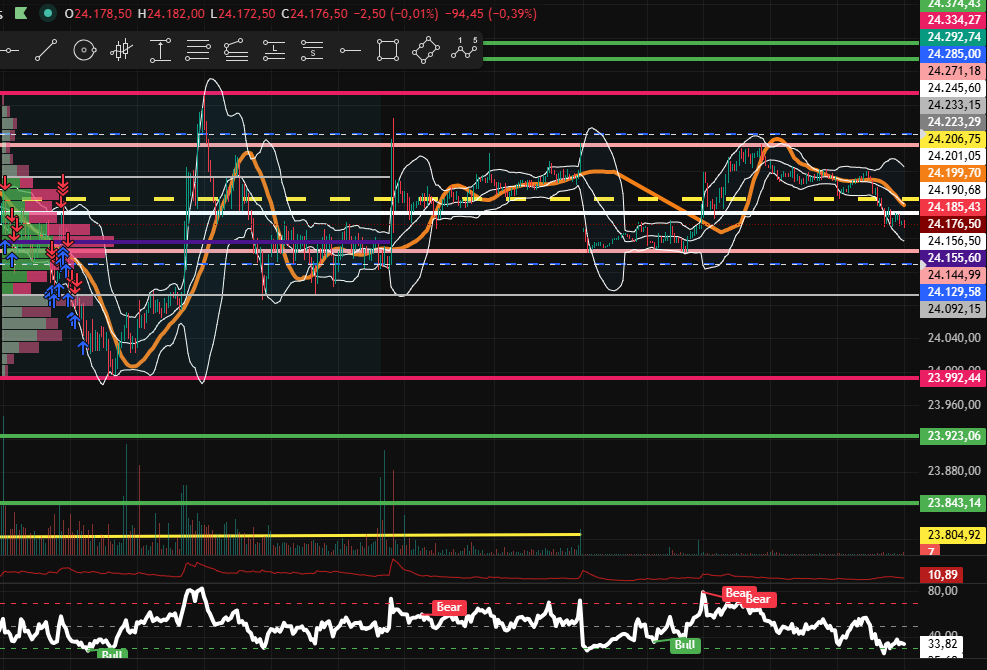Pick the circle drawing tool
This screenshot has height=670, width=987.
pyautogui.click(x=85, y=49)
